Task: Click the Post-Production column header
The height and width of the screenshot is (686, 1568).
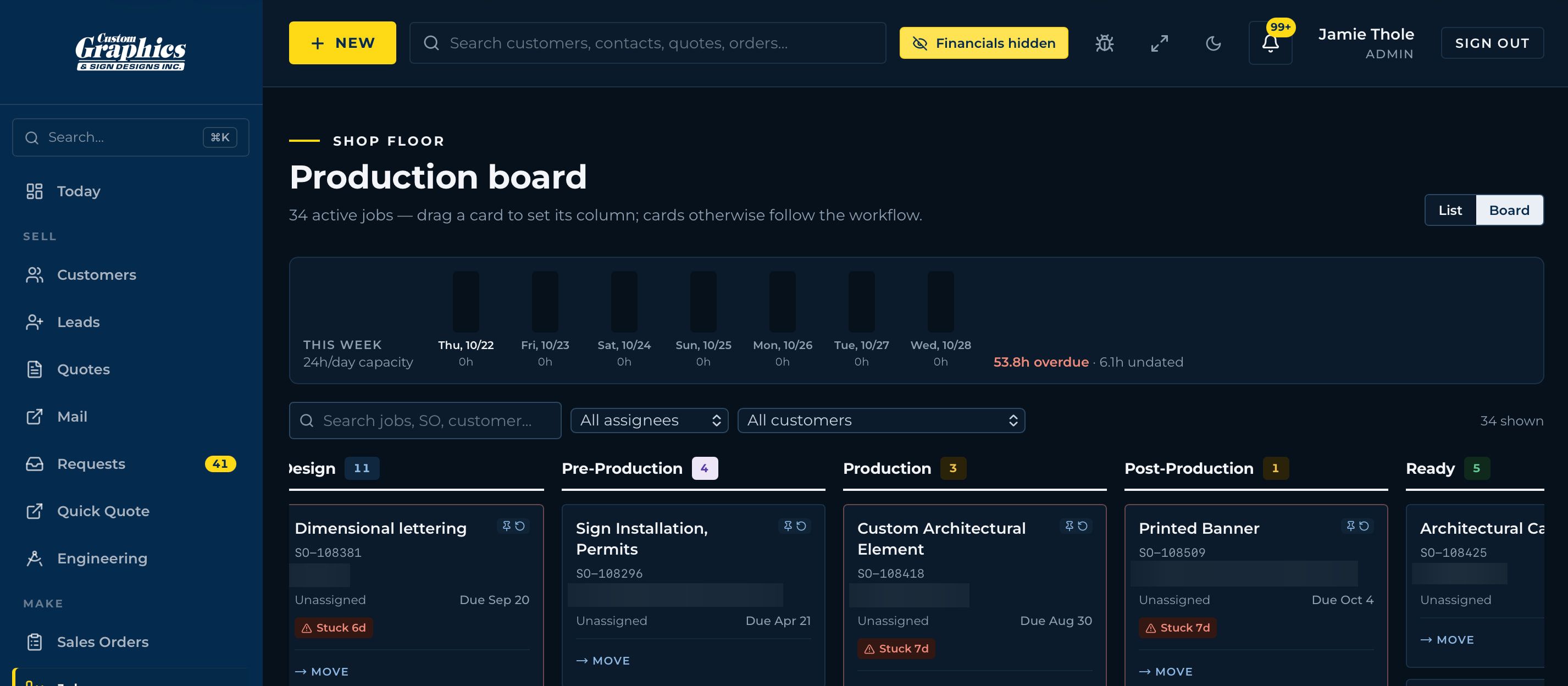Action: pos(1189,469)
